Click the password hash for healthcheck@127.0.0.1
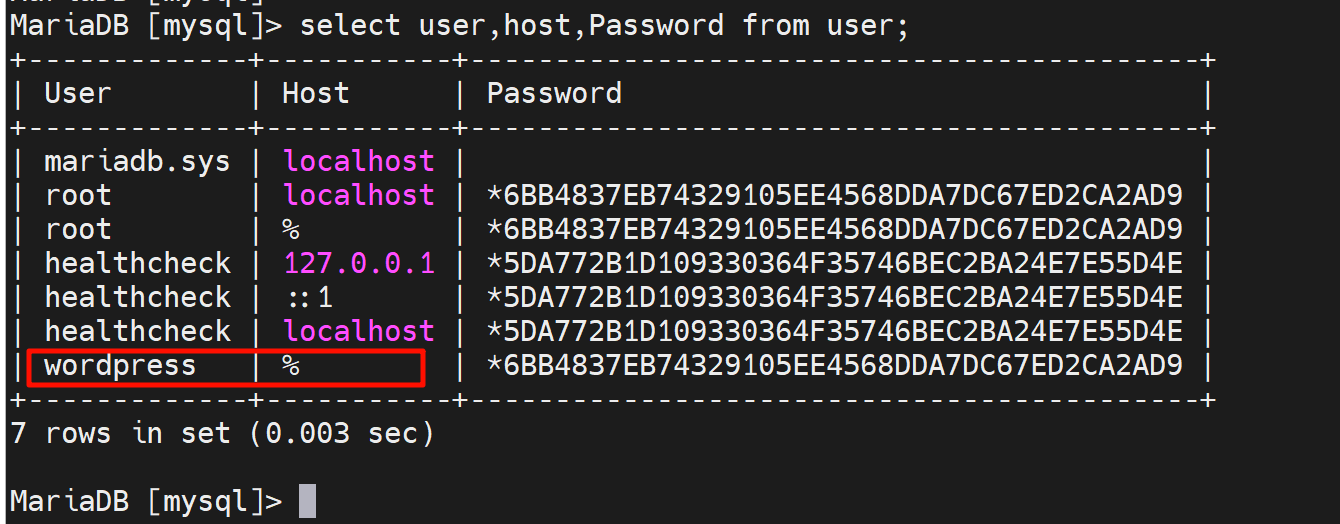Viewport: 1340px width, 524px height. click(834, 264)
